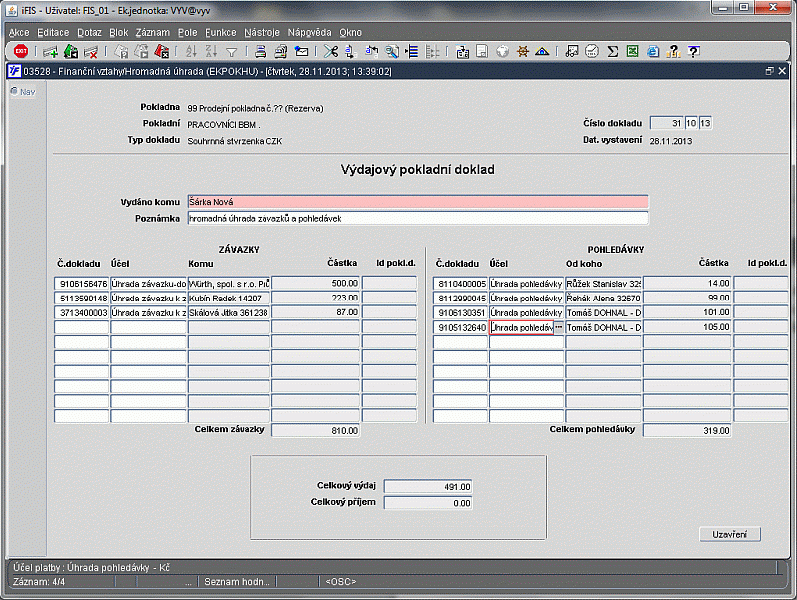This screenshot has width=797, height=600.
Task: Click the copy field icon
Action: (x=351, y=51)
